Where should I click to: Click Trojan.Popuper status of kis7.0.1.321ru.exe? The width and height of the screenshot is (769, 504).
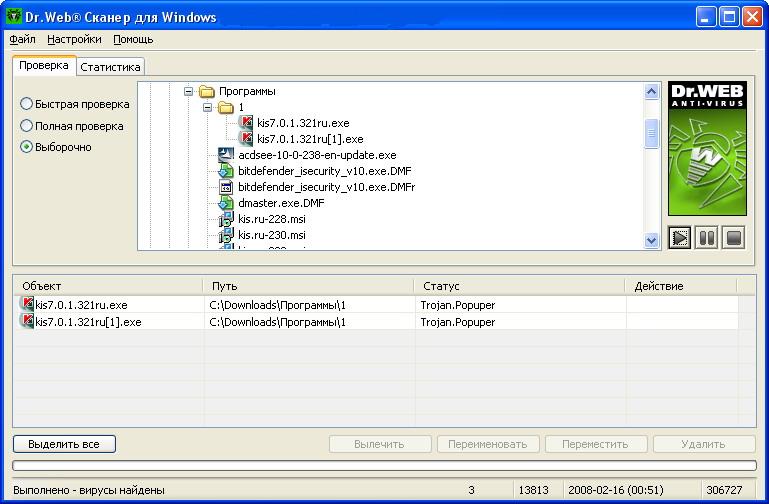point(458,305)
